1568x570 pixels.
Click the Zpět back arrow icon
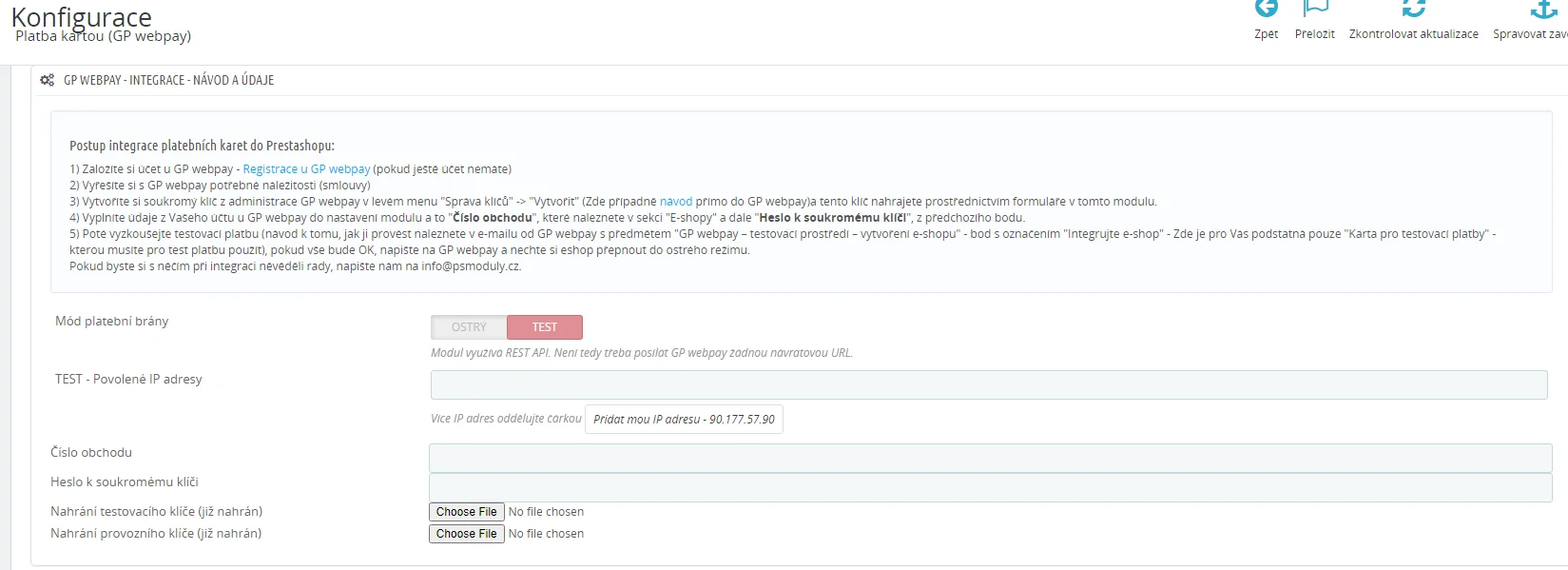(1266, 9)
